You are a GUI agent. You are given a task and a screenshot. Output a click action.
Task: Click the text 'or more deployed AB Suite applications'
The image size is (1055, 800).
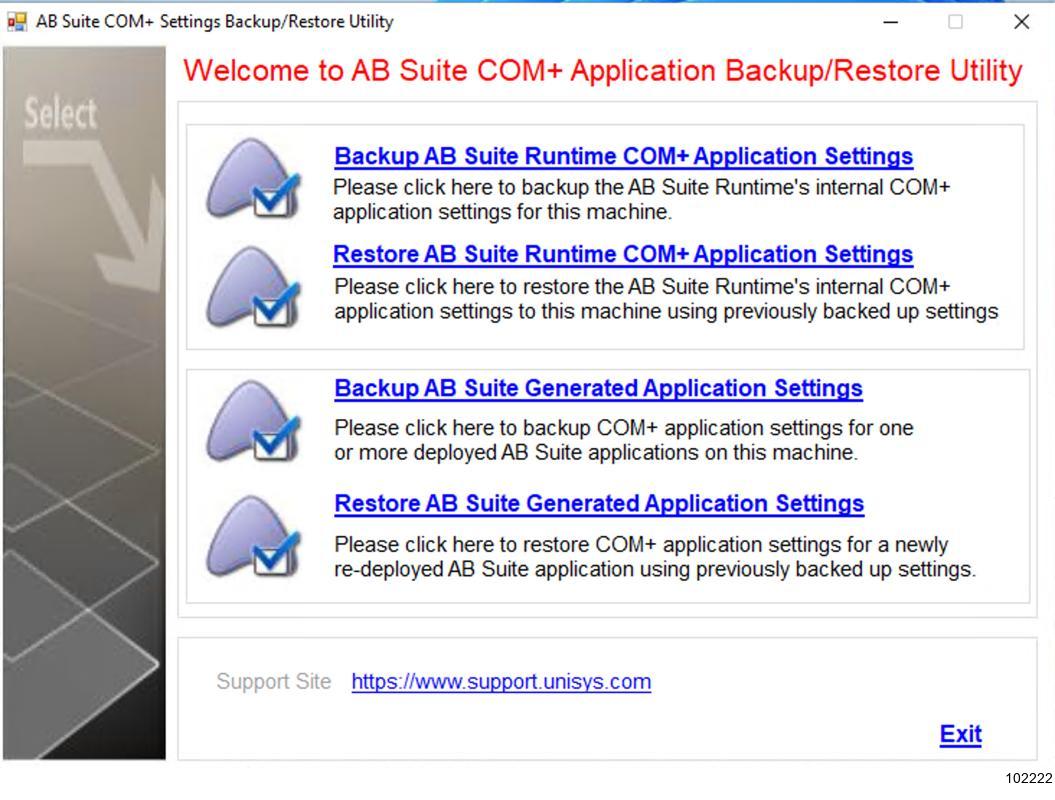pos(517,452)
